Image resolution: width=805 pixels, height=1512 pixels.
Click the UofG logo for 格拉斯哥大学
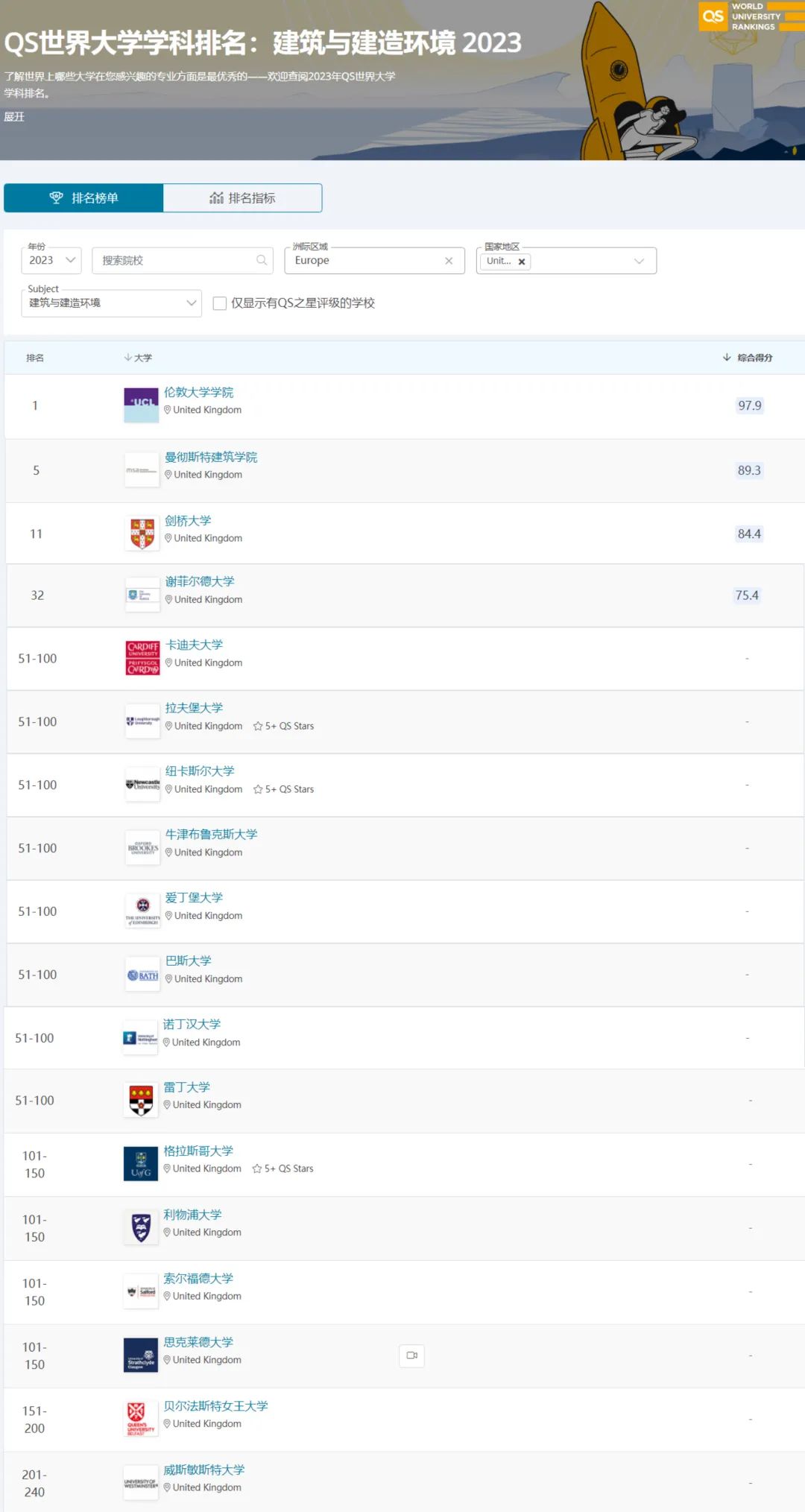[x=141, y=1164]
